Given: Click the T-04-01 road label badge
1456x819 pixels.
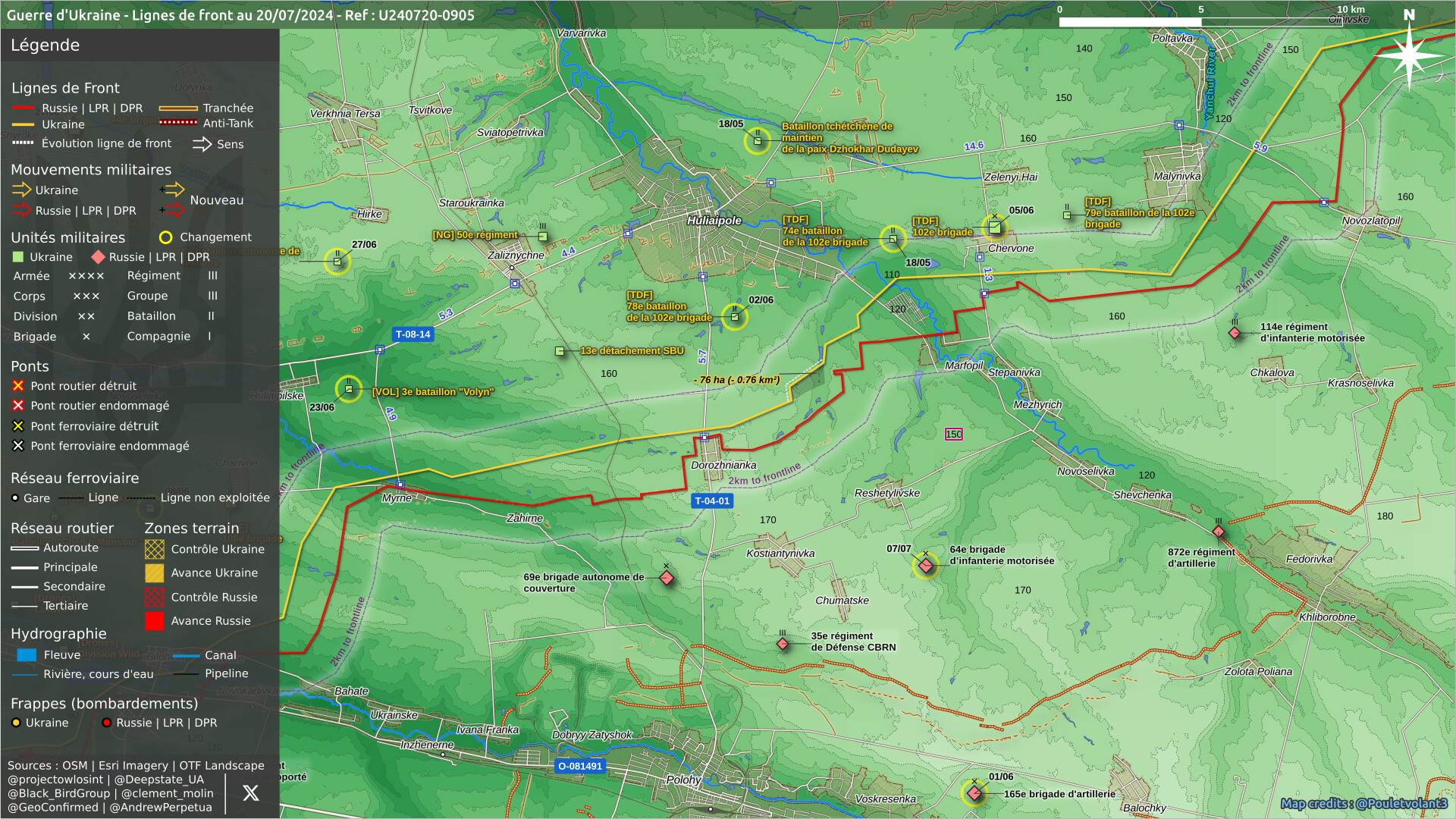Looking at the screenshot, I should pyautogui.click(x=712, y=501).
